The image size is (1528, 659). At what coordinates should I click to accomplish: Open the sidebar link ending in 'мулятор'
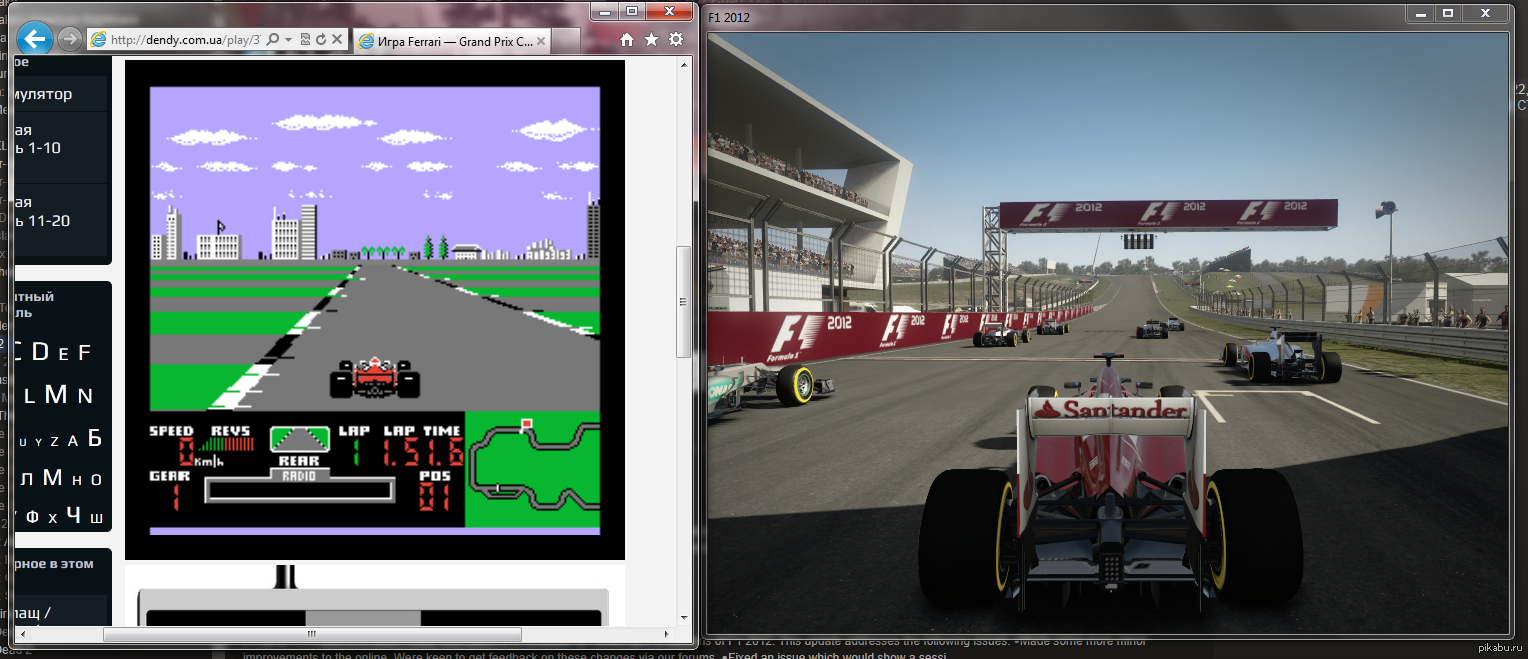point(43,94)
